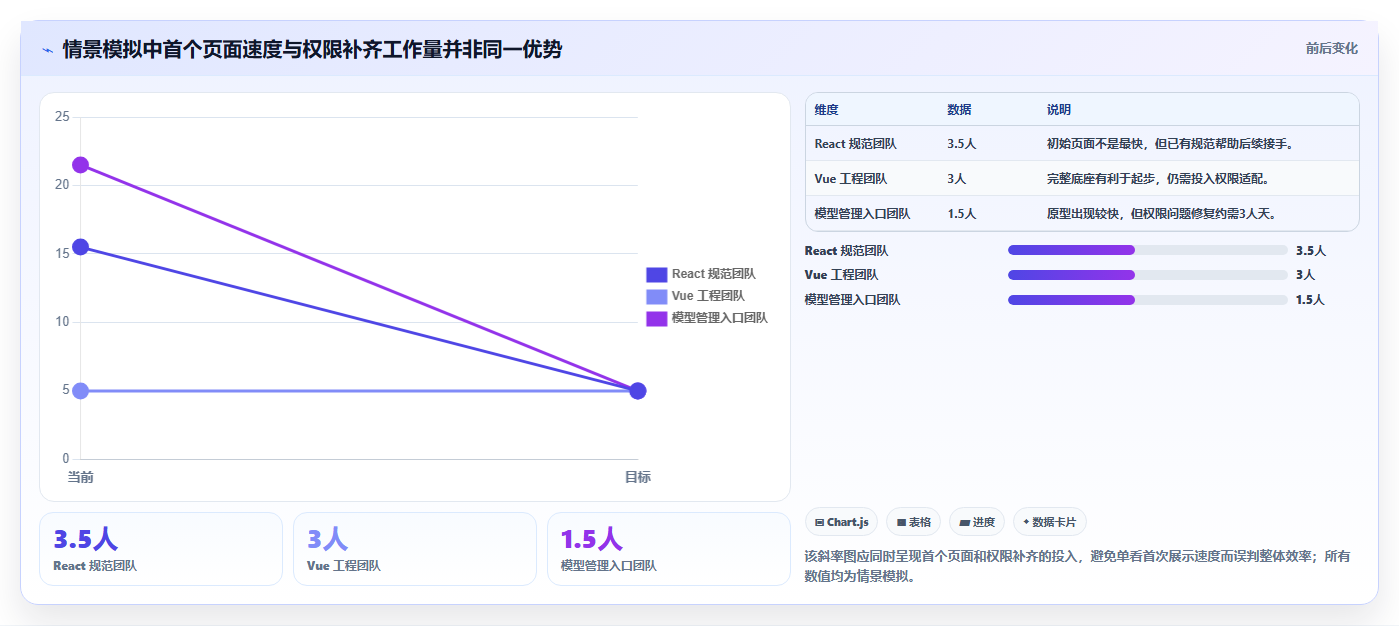
Task: Toggle React 规范团队 legend color box
Action: (x=656, y=274)
